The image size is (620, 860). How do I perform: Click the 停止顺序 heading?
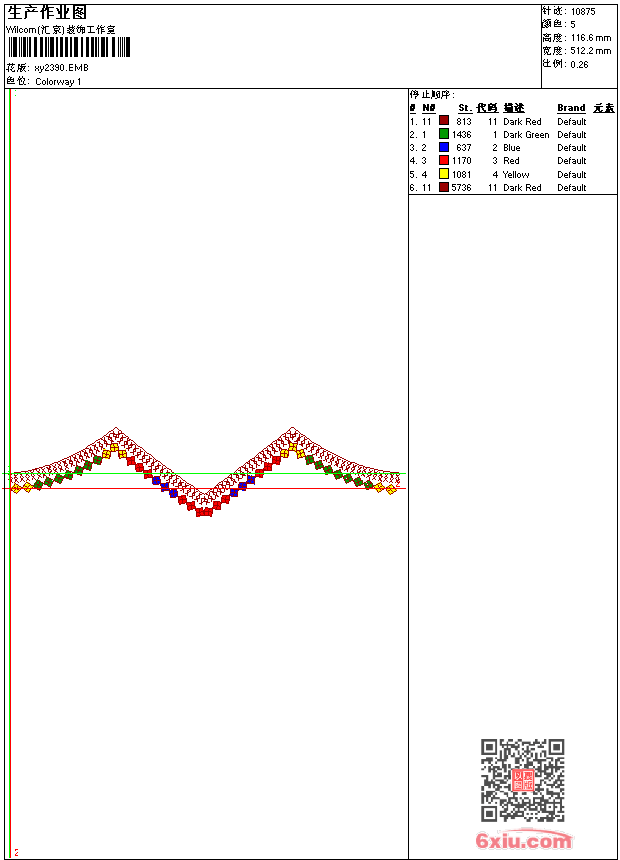tap(432, 94)
